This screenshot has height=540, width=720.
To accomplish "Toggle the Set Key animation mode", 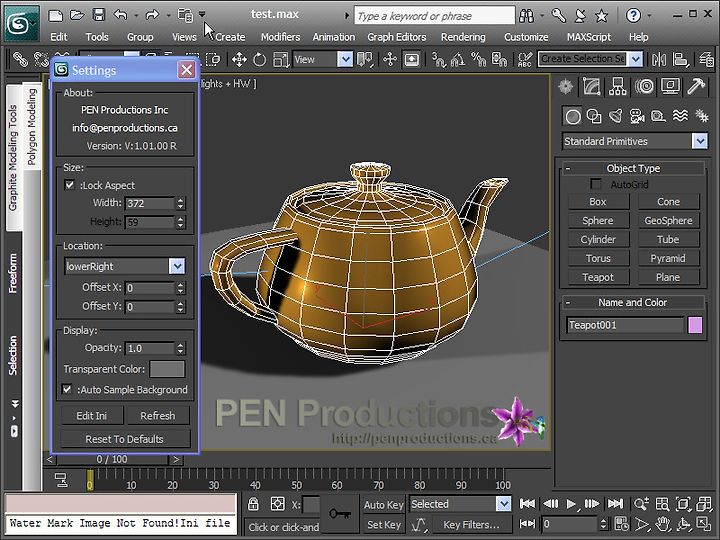I will pos(384,524).
